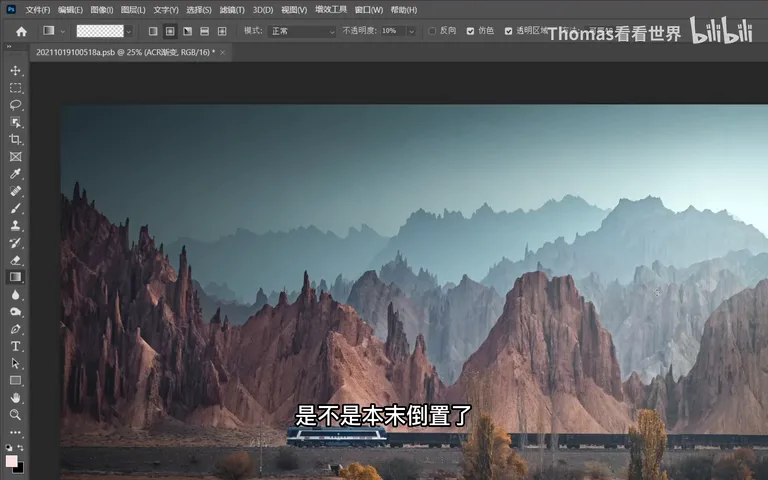Screen dimensions: 768x480
Task: Open the 帮助(H) menu
Action: pyautogui.click(x=404, y=10)
